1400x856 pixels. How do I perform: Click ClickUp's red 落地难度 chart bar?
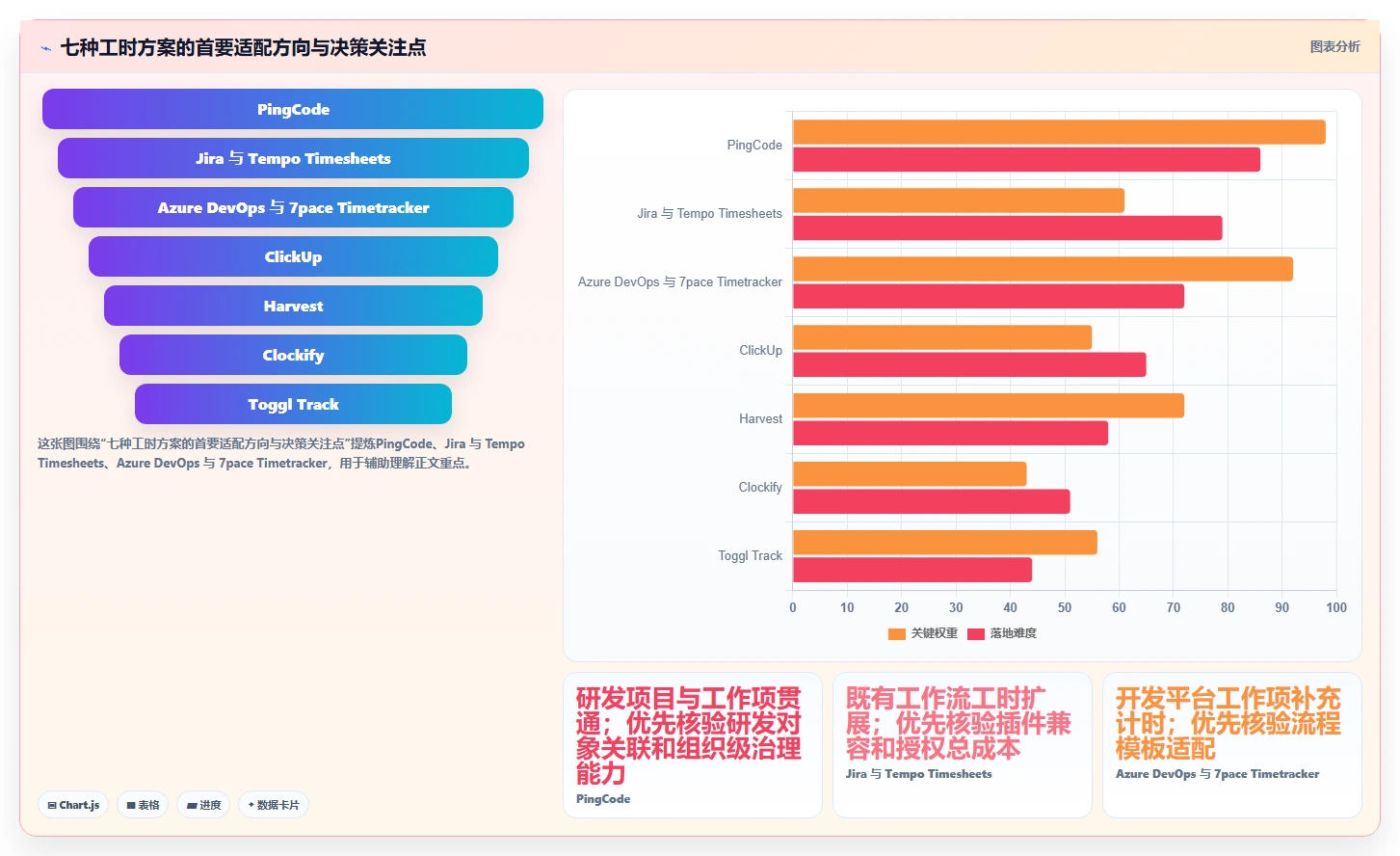click(969, 364)
